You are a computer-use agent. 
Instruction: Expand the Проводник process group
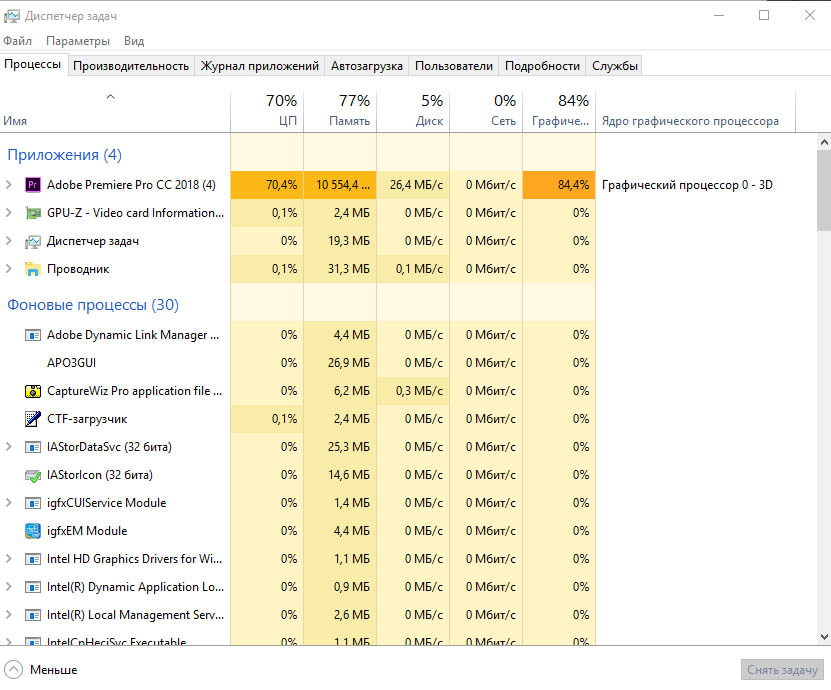tap(8, 269)
